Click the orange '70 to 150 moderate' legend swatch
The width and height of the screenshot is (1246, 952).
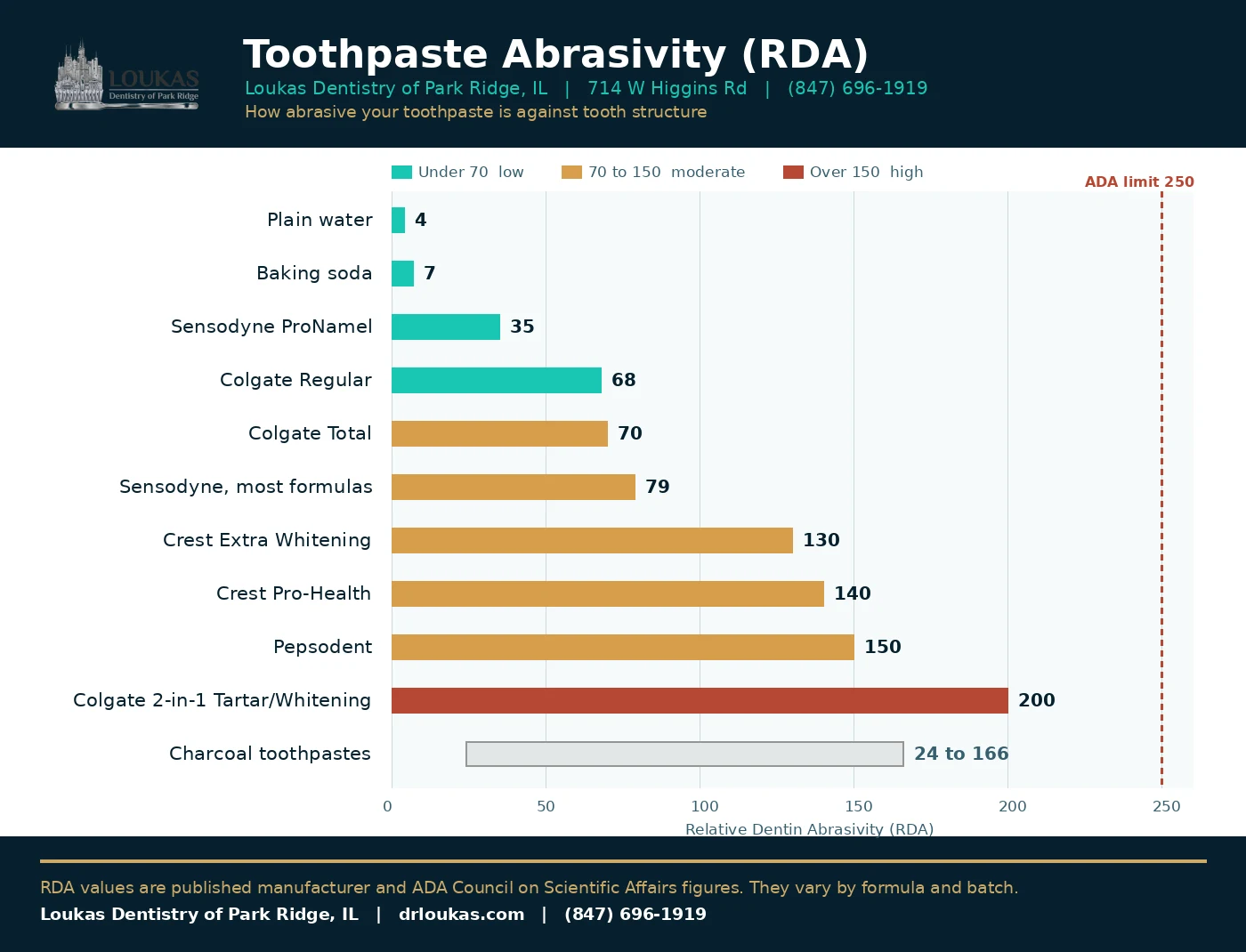pos(571,173)
